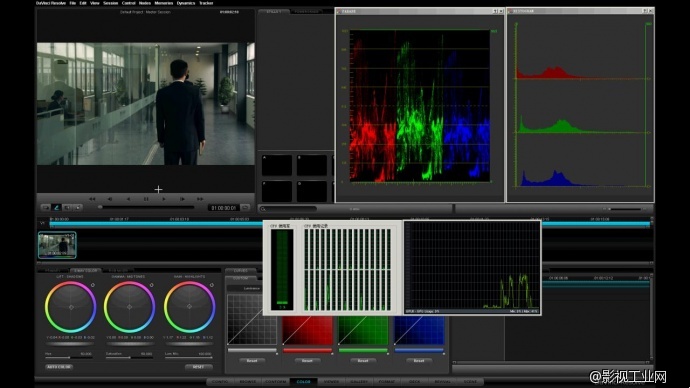The image size is (690, 388).
Task: Pause viewer playback
Action: coord(146,199)
